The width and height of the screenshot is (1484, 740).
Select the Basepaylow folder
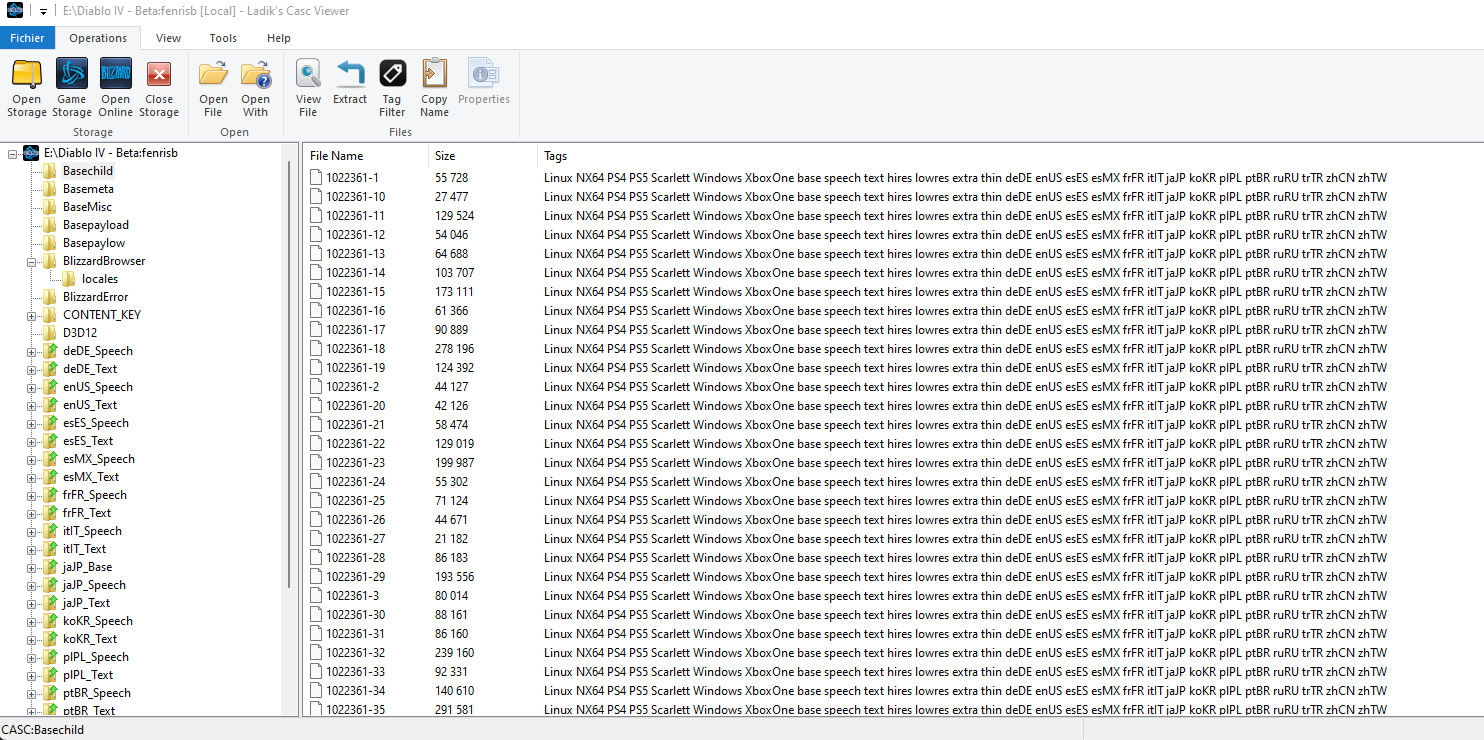click(x=94, y=243)
